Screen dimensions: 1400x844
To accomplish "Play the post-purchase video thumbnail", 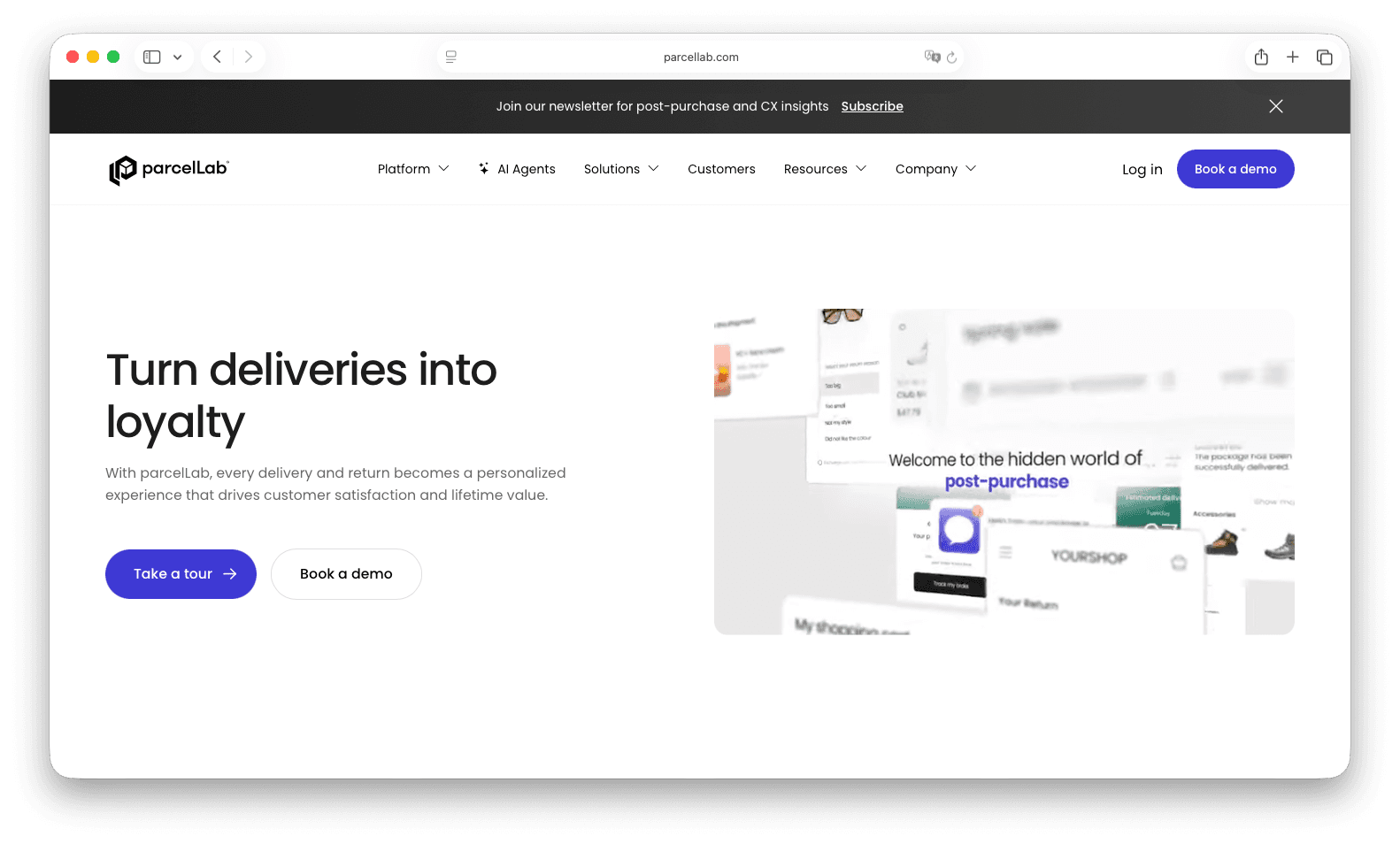I will pos(1004,472).
